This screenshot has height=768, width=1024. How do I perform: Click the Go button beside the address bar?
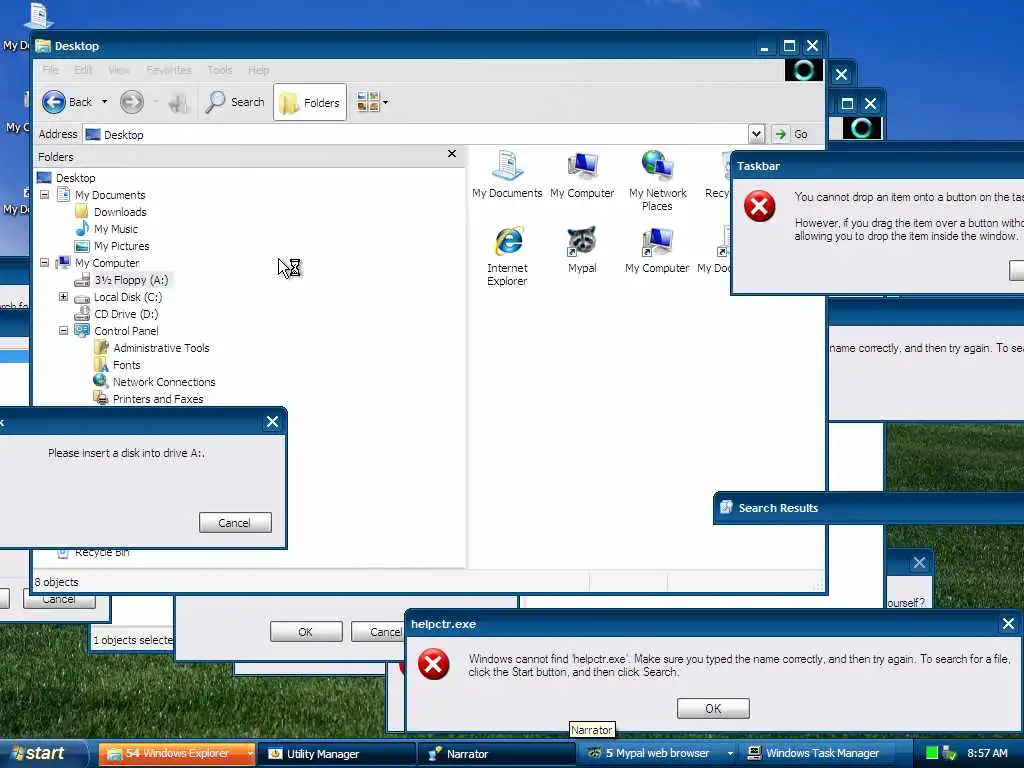tap(791, 134)
